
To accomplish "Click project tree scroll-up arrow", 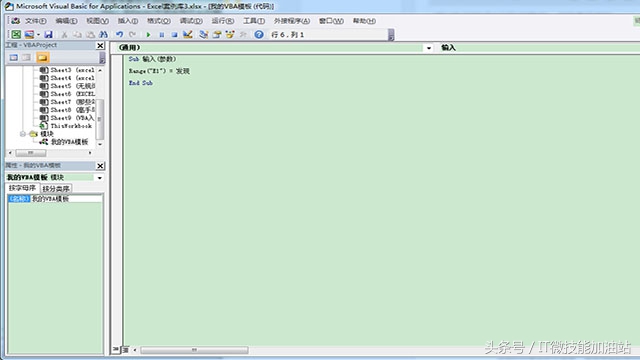I will (100, 70).
